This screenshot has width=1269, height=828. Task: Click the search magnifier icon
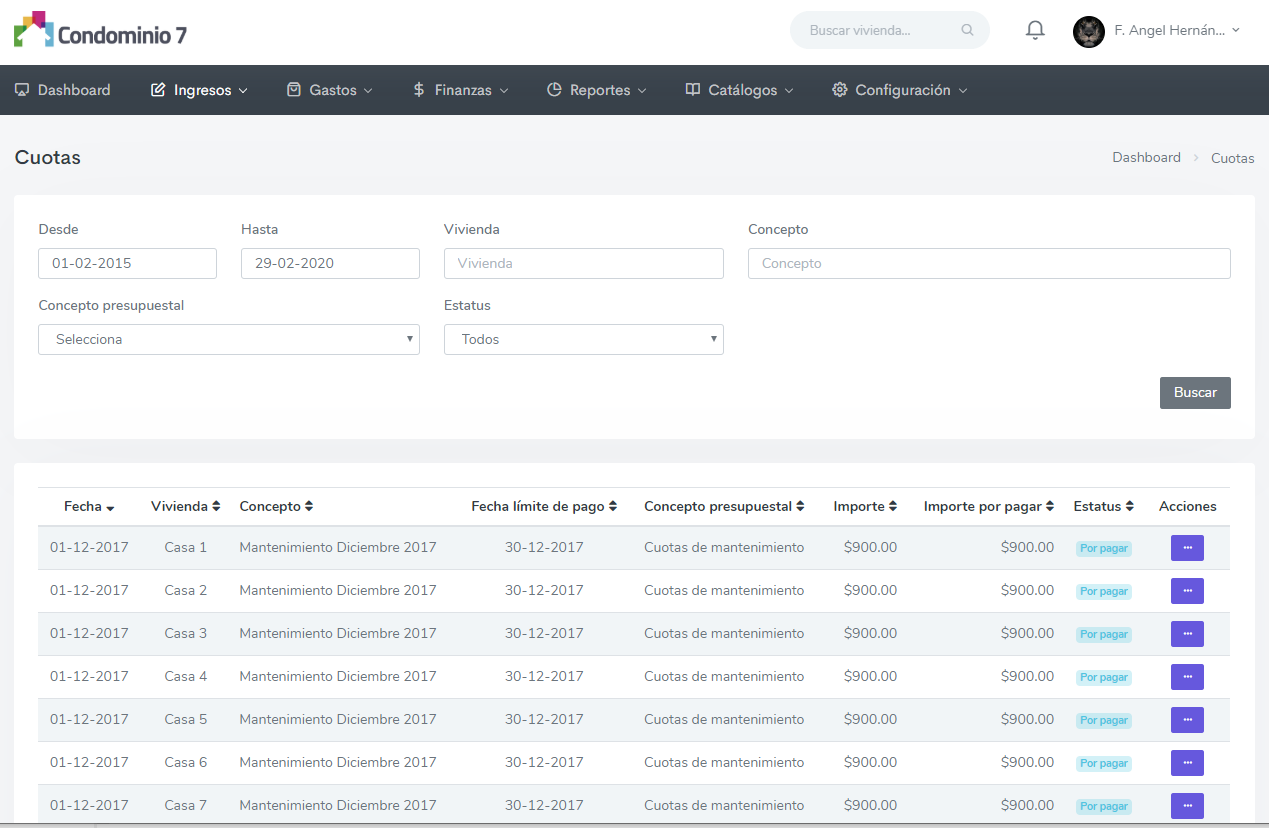tap(967, 30)
